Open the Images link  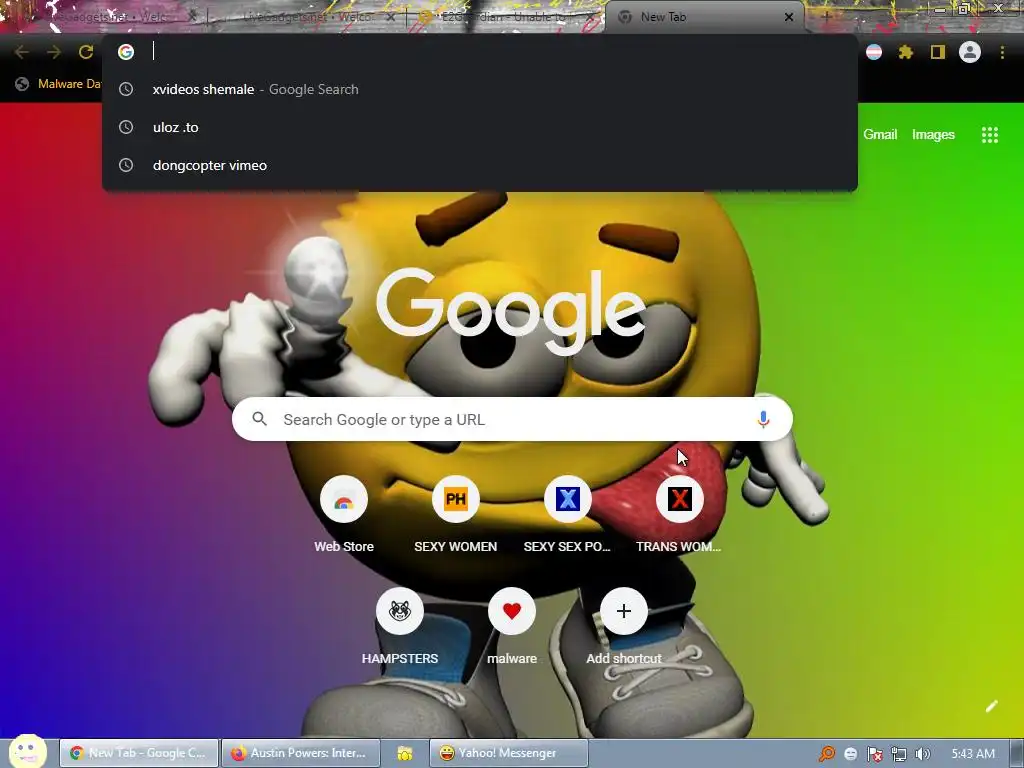coord(933,135)
